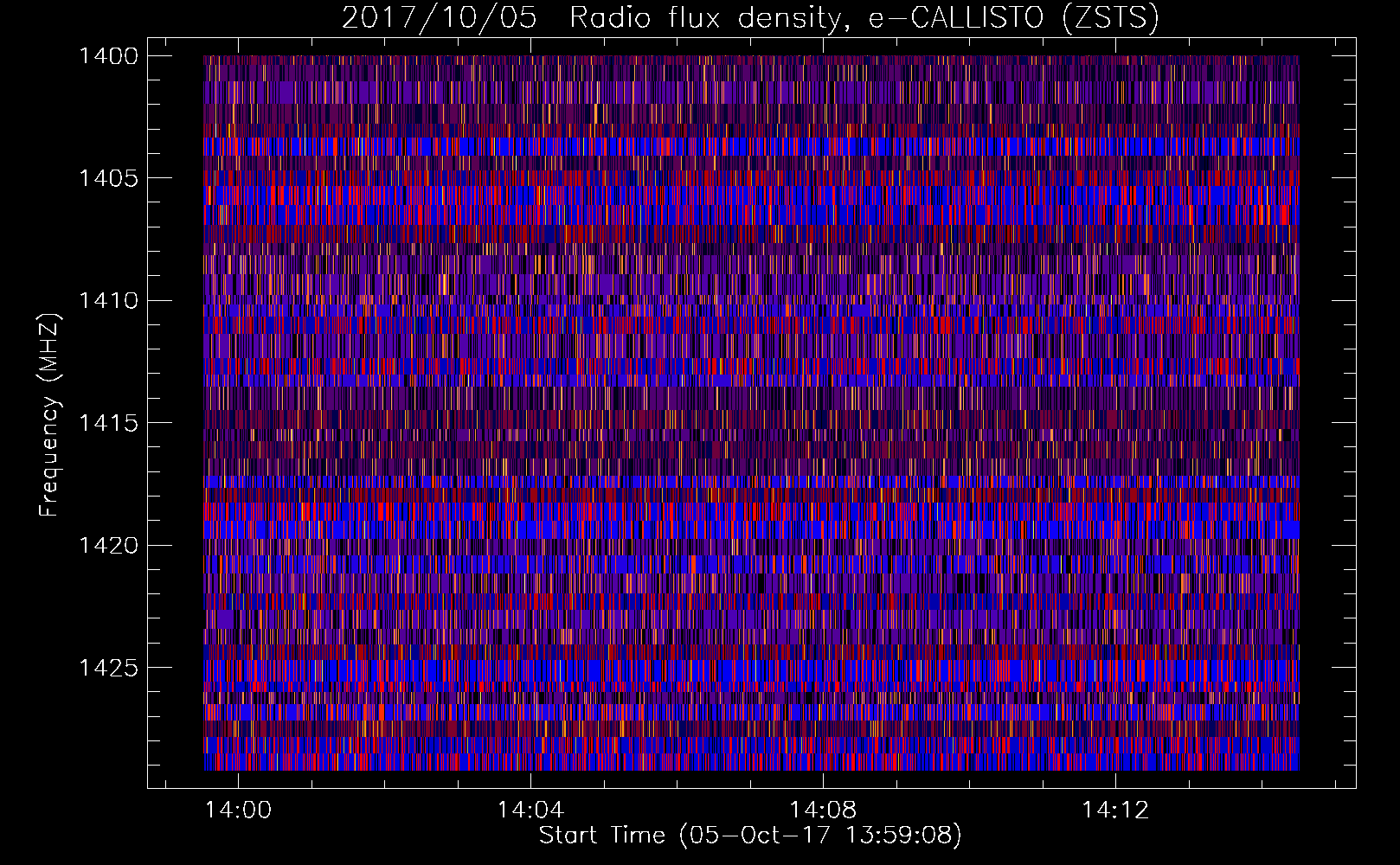Click the 1405 frequency tick label
Viewport: 1400px width, 865px height.
pyautogui.click(x=108, y=178)
